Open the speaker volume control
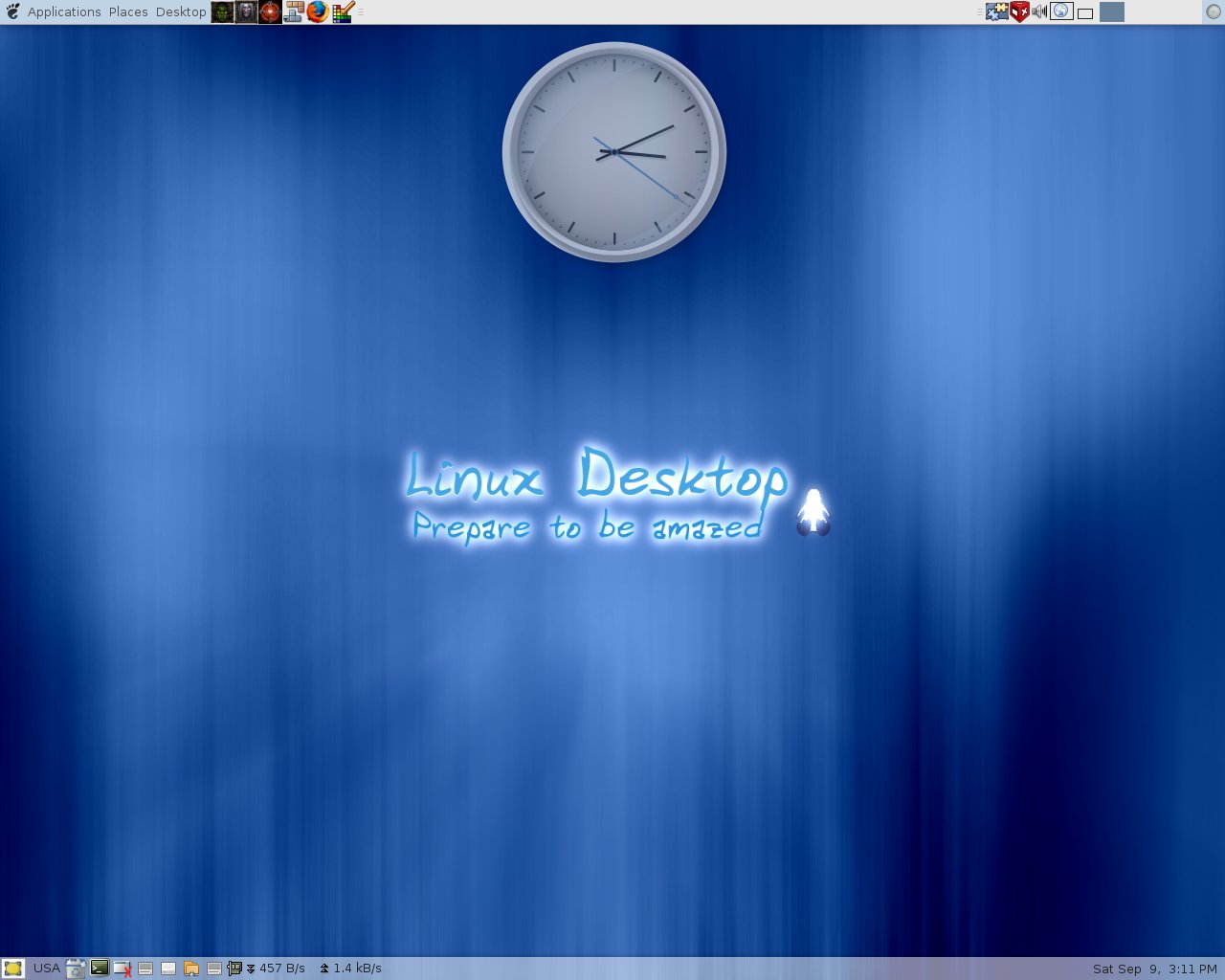The image size is (1225, 980). click(x=1040, y=11)
